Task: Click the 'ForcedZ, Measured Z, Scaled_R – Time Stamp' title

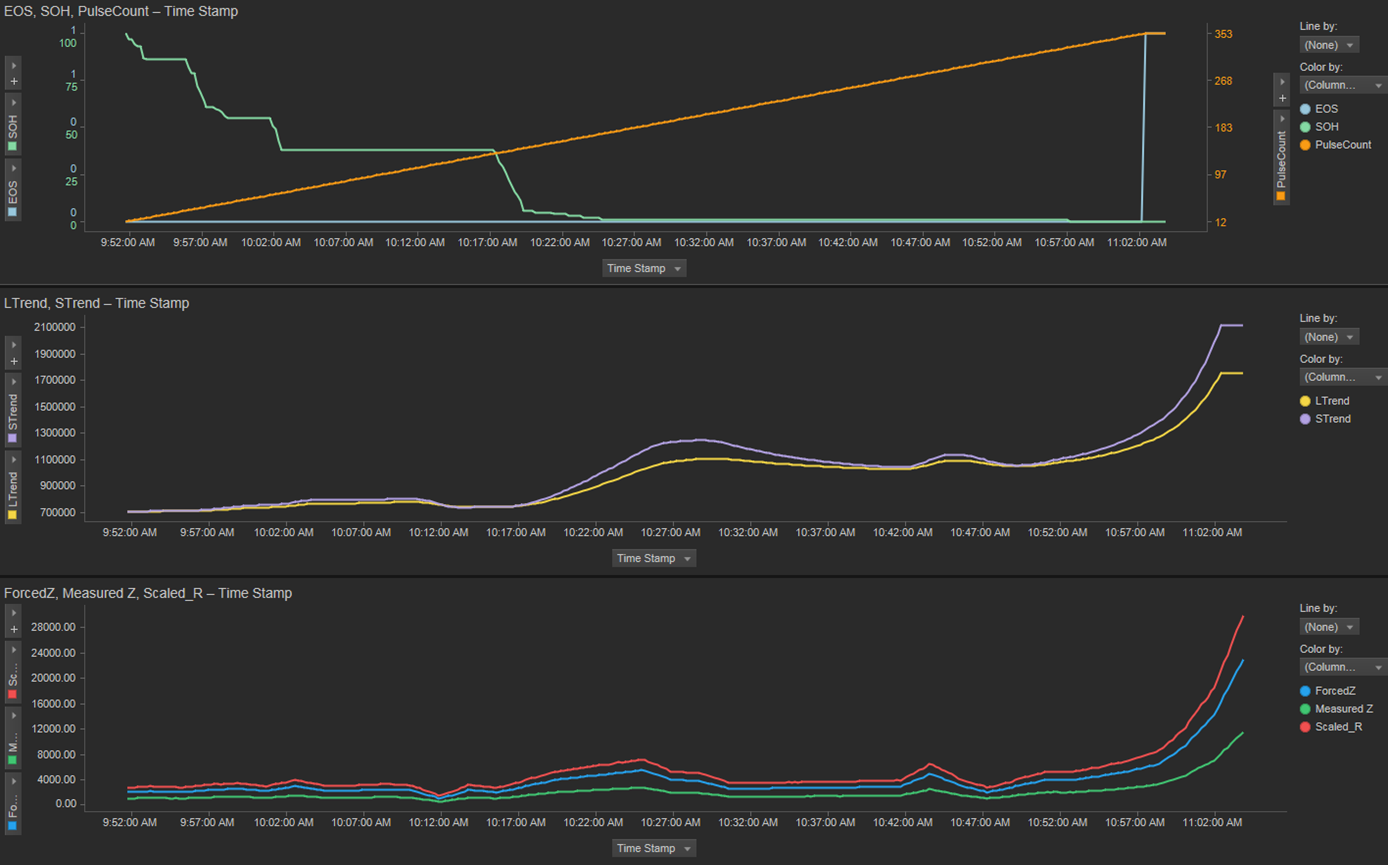Action: click(148, 593)
